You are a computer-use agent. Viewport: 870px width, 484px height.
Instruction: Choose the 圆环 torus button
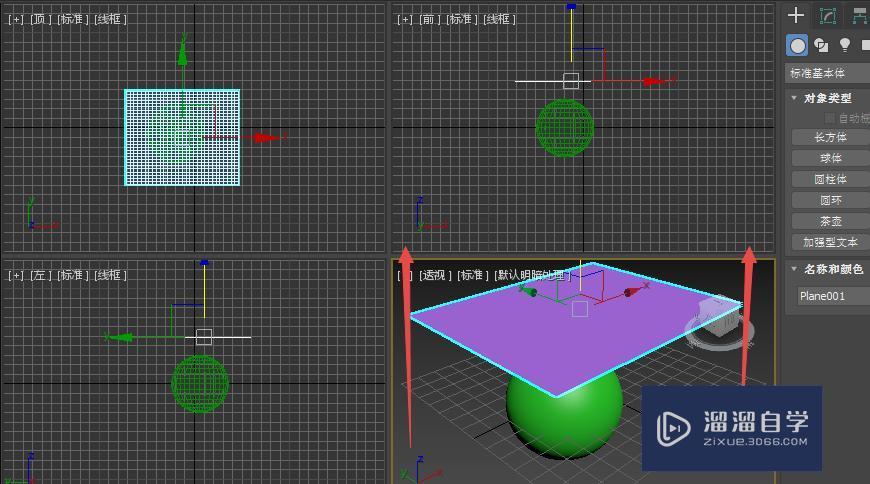click(x=831, y=200)
